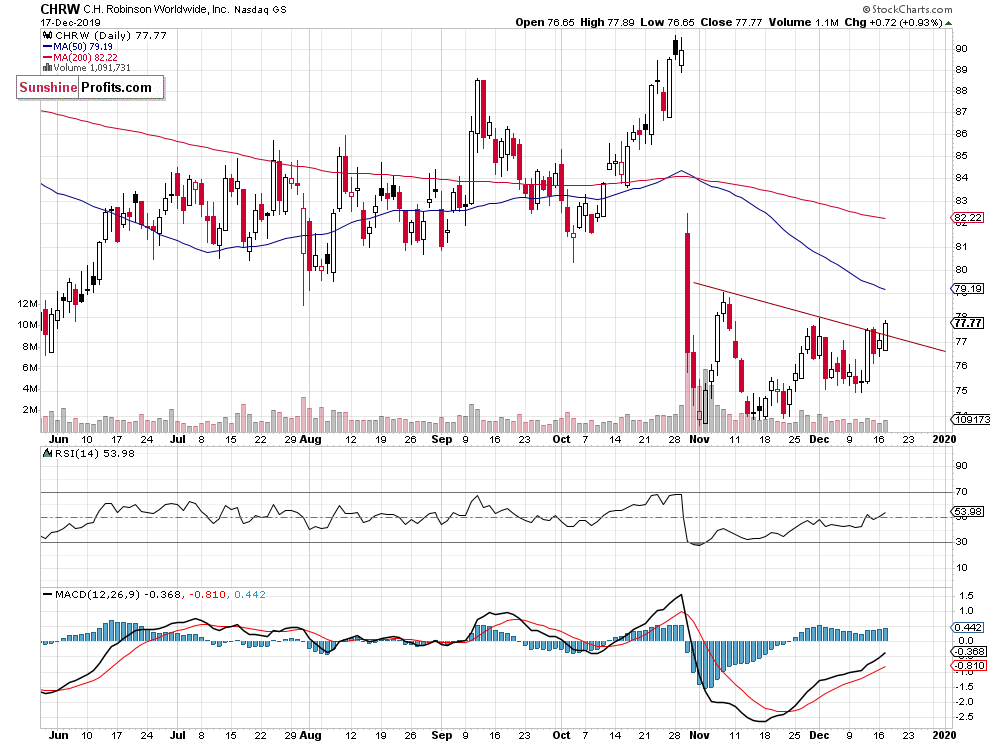Click the Dec label on price chart axis

(x=820, y=439)
